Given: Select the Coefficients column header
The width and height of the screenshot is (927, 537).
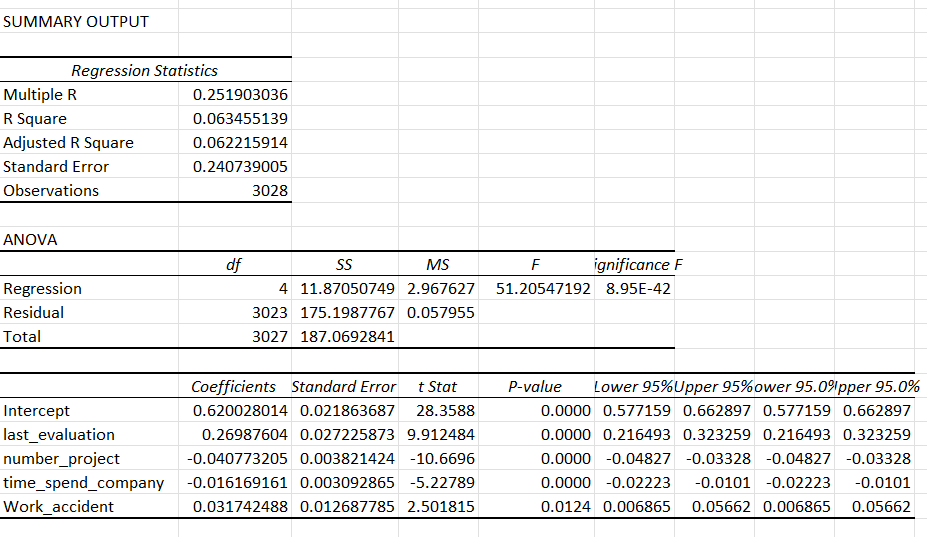Looking at the screenshot, I should (x=234, y=386).
